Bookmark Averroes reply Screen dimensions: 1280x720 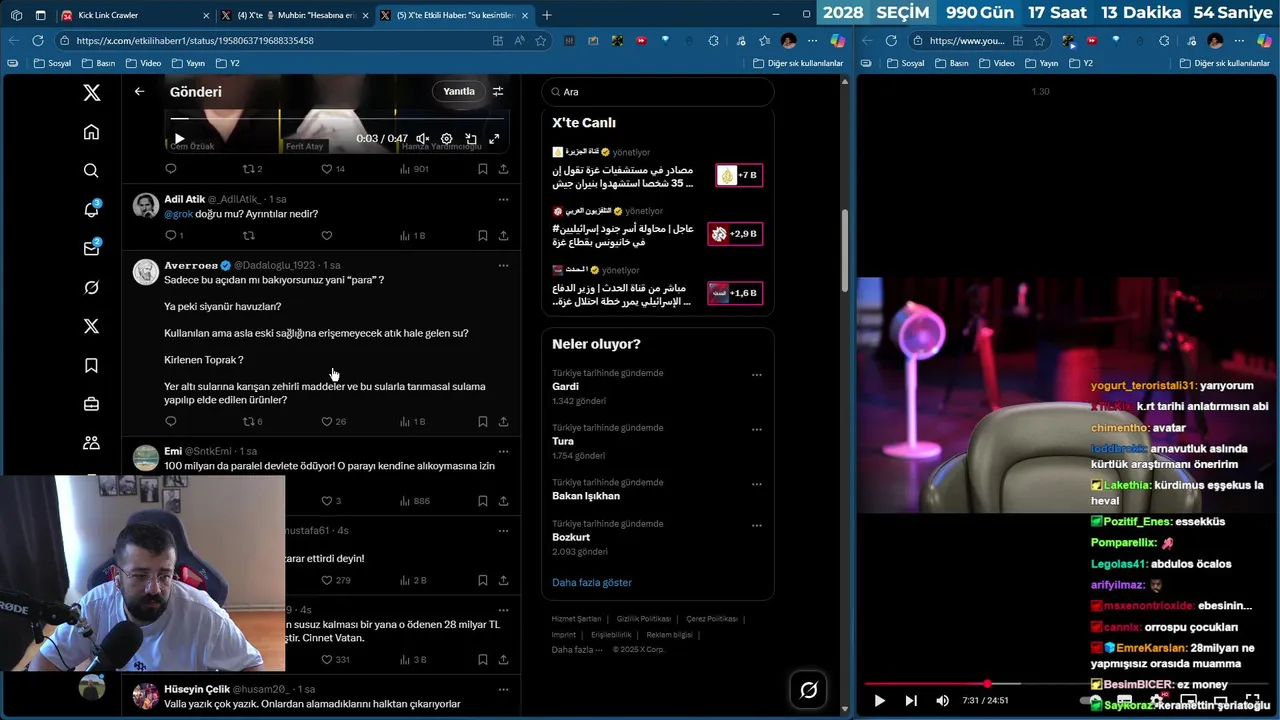[482, 422]
